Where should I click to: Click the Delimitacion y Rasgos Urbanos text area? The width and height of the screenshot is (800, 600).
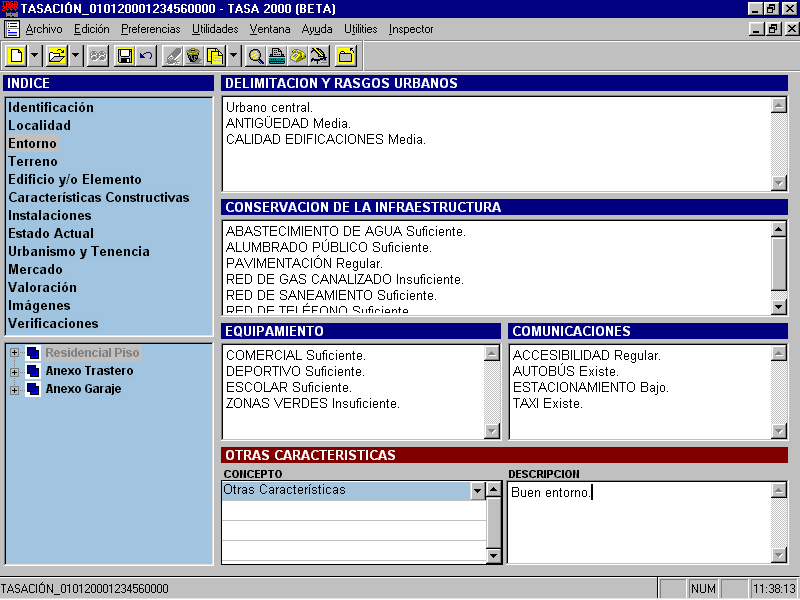(497, 144)
